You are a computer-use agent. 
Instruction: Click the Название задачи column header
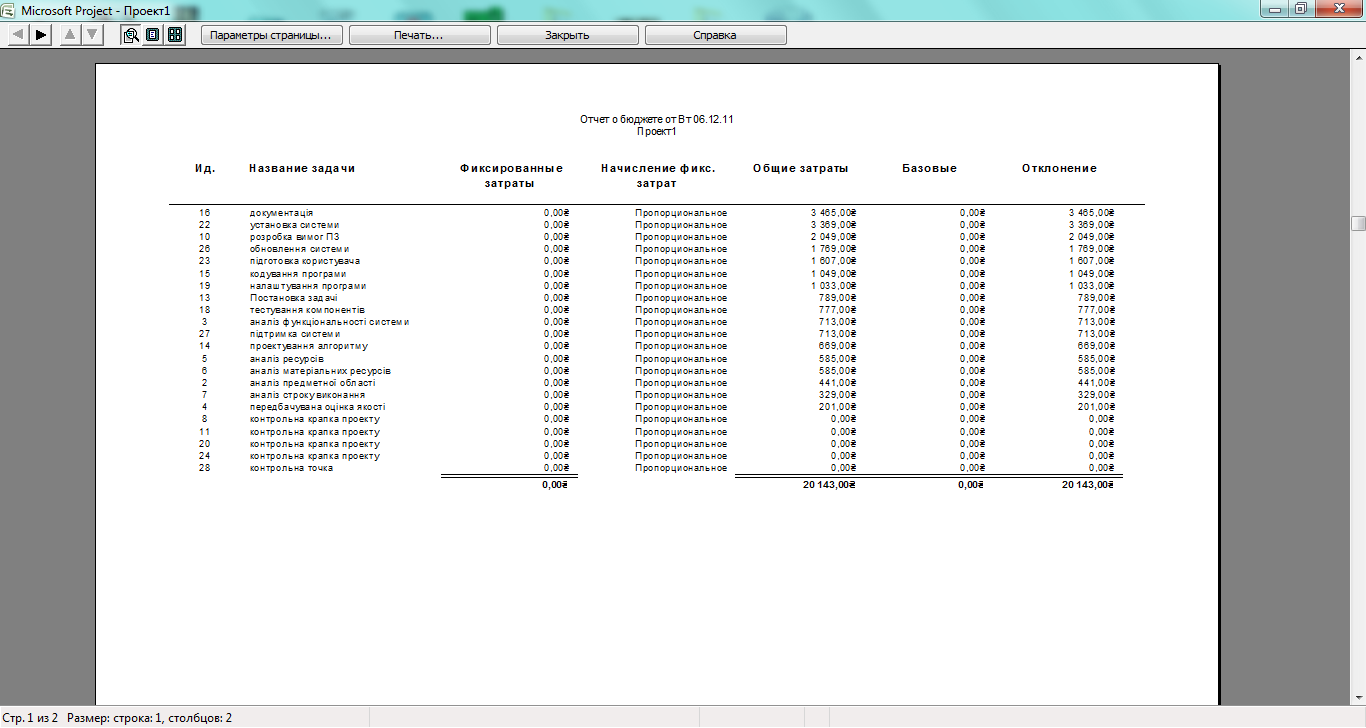302,168
